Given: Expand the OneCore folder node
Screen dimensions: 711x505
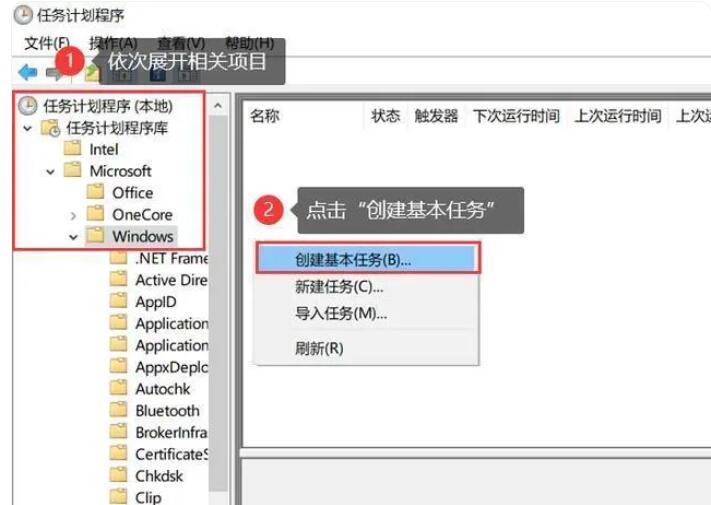Looking at the screenshot, I should click(73, 215).
